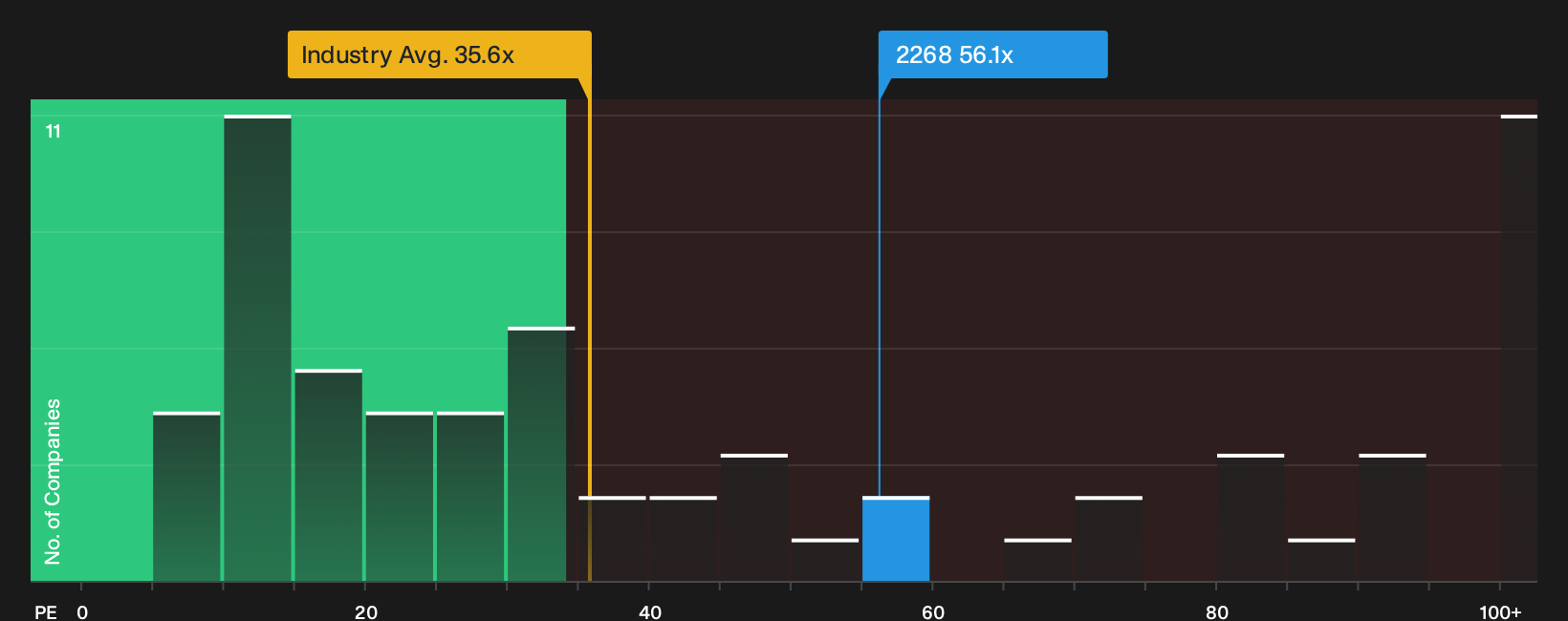
Task: Select the histogram bar at PE 90-95
Action: point(1392,518)
